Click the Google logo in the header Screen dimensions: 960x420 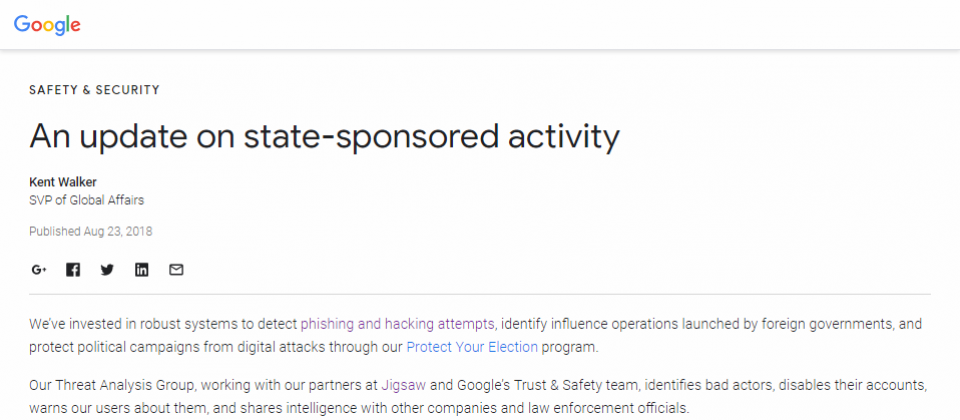pyautogui.click(x=47, y=24)
